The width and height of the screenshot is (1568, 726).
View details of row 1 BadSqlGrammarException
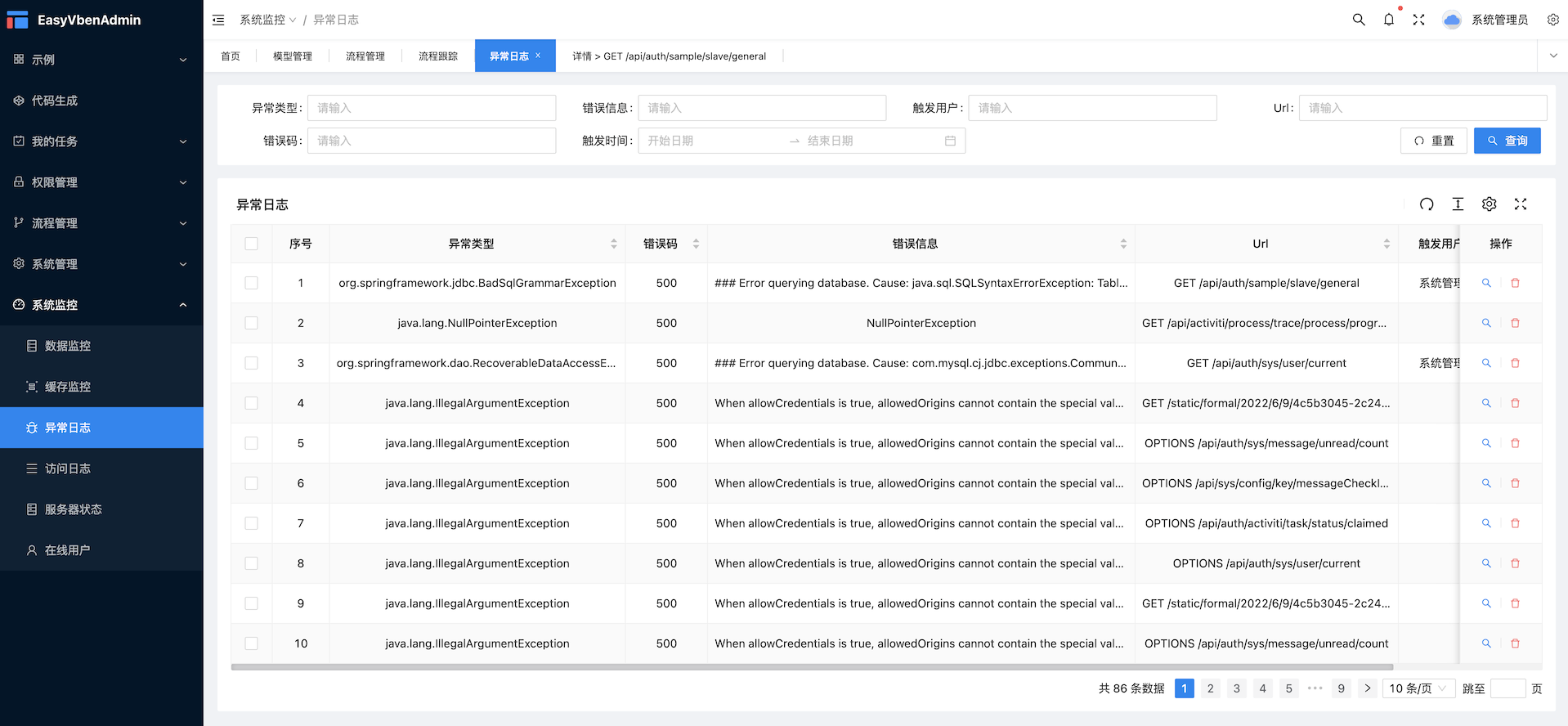tap(1486, 283)
